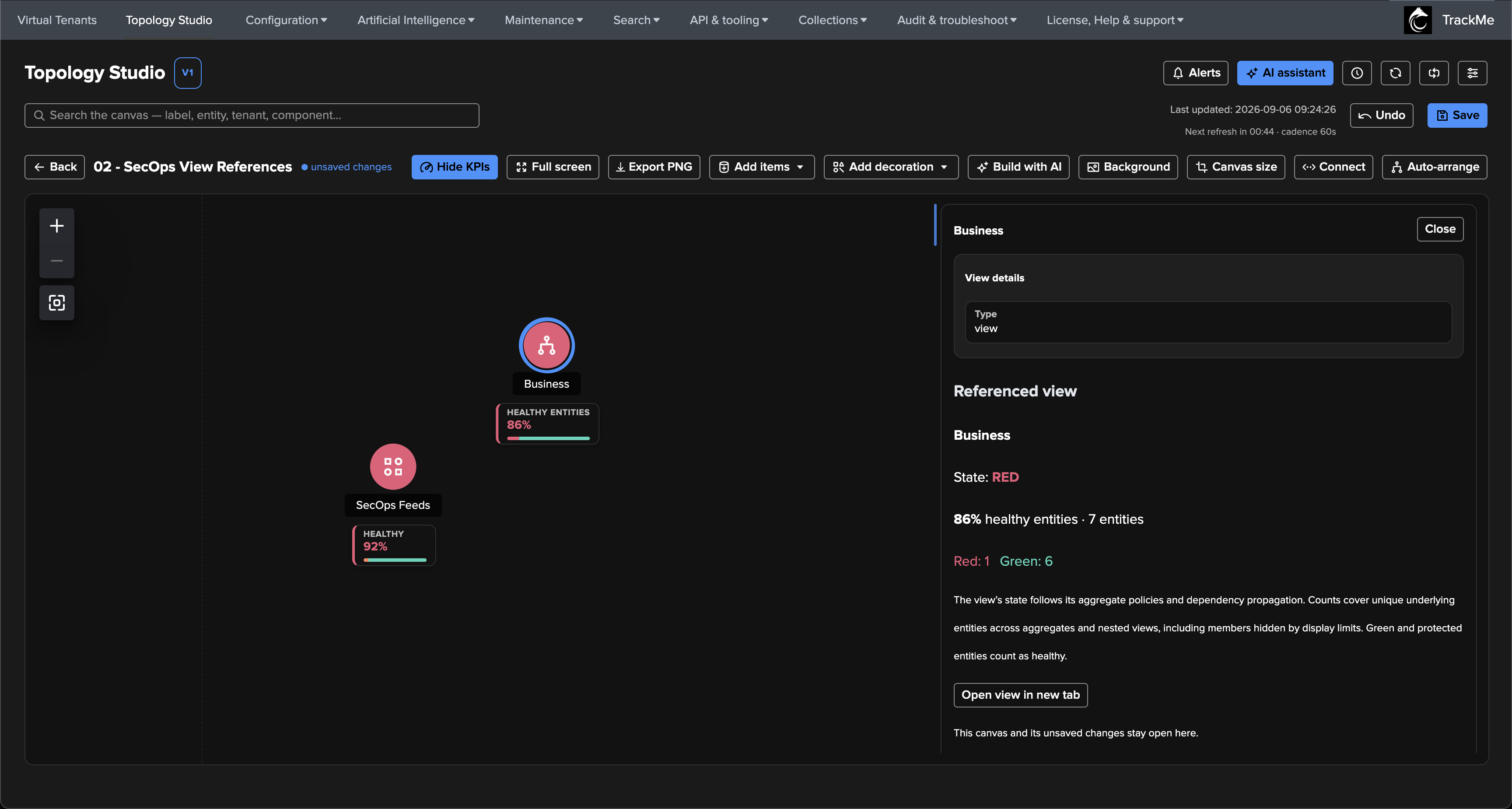This screenshot has width=1512, height=809.
Task: Open the Collections menu
Action: click(x=832, y=20)
